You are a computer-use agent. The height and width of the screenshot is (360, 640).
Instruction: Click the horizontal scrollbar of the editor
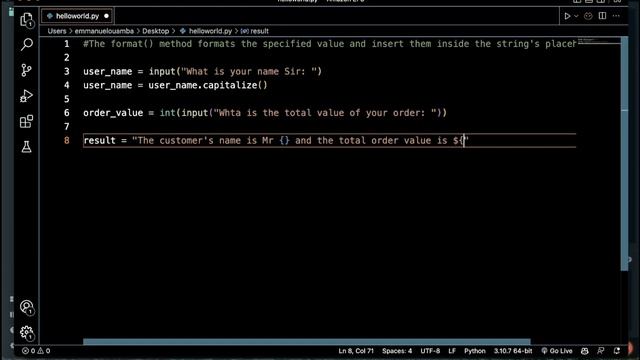[x=307, y=342]
